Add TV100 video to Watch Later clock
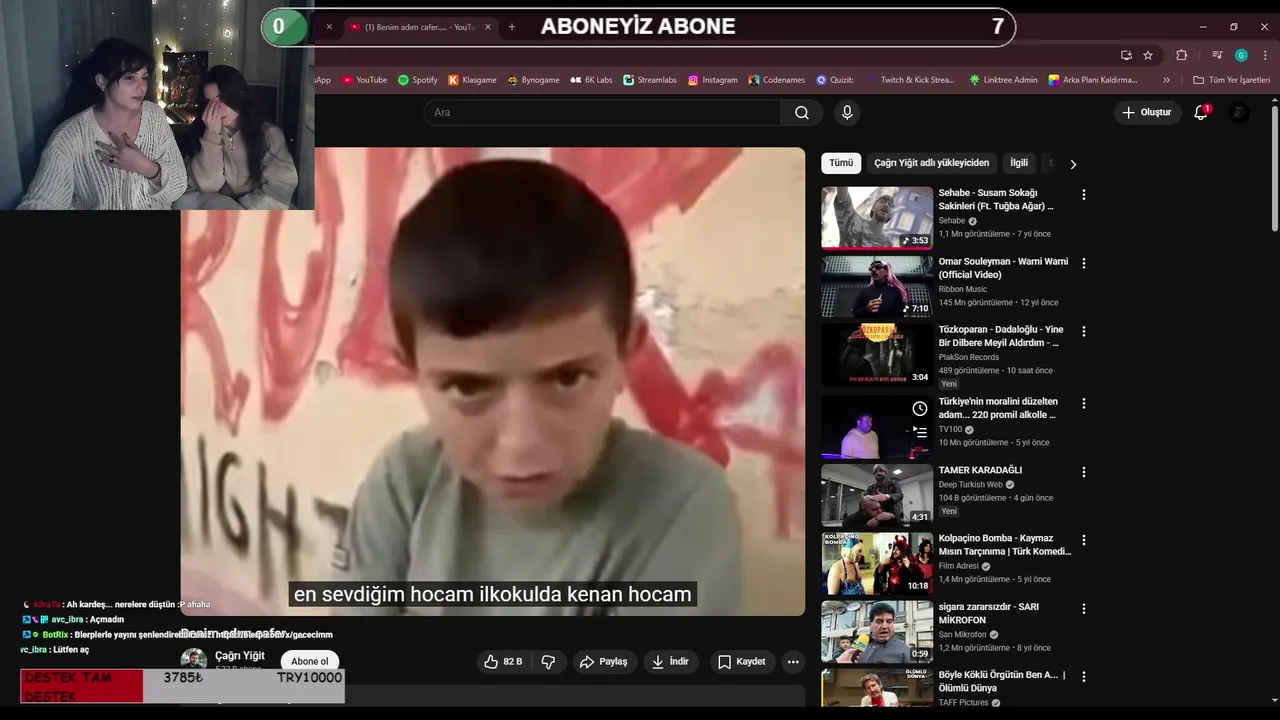 pyautogui.click(x=920, y=408)
